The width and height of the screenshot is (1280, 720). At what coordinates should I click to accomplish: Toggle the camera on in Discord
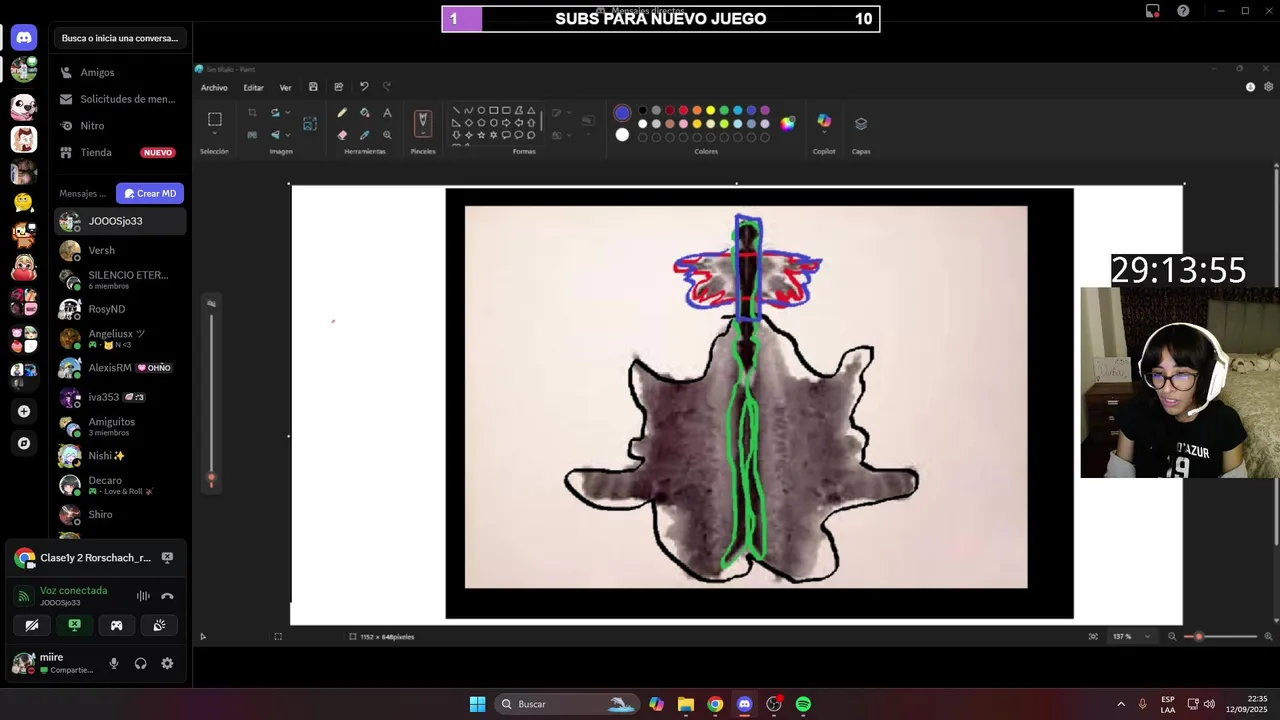tap(32, 626)
